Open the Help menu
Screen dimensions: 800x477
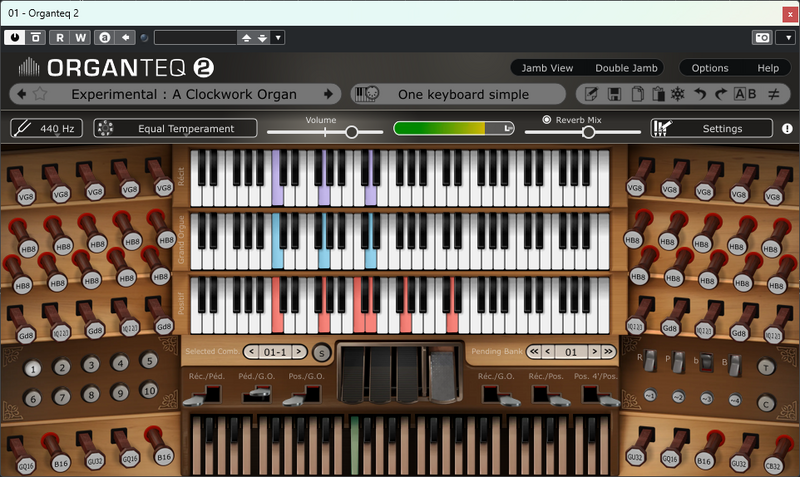click(768, 68)
